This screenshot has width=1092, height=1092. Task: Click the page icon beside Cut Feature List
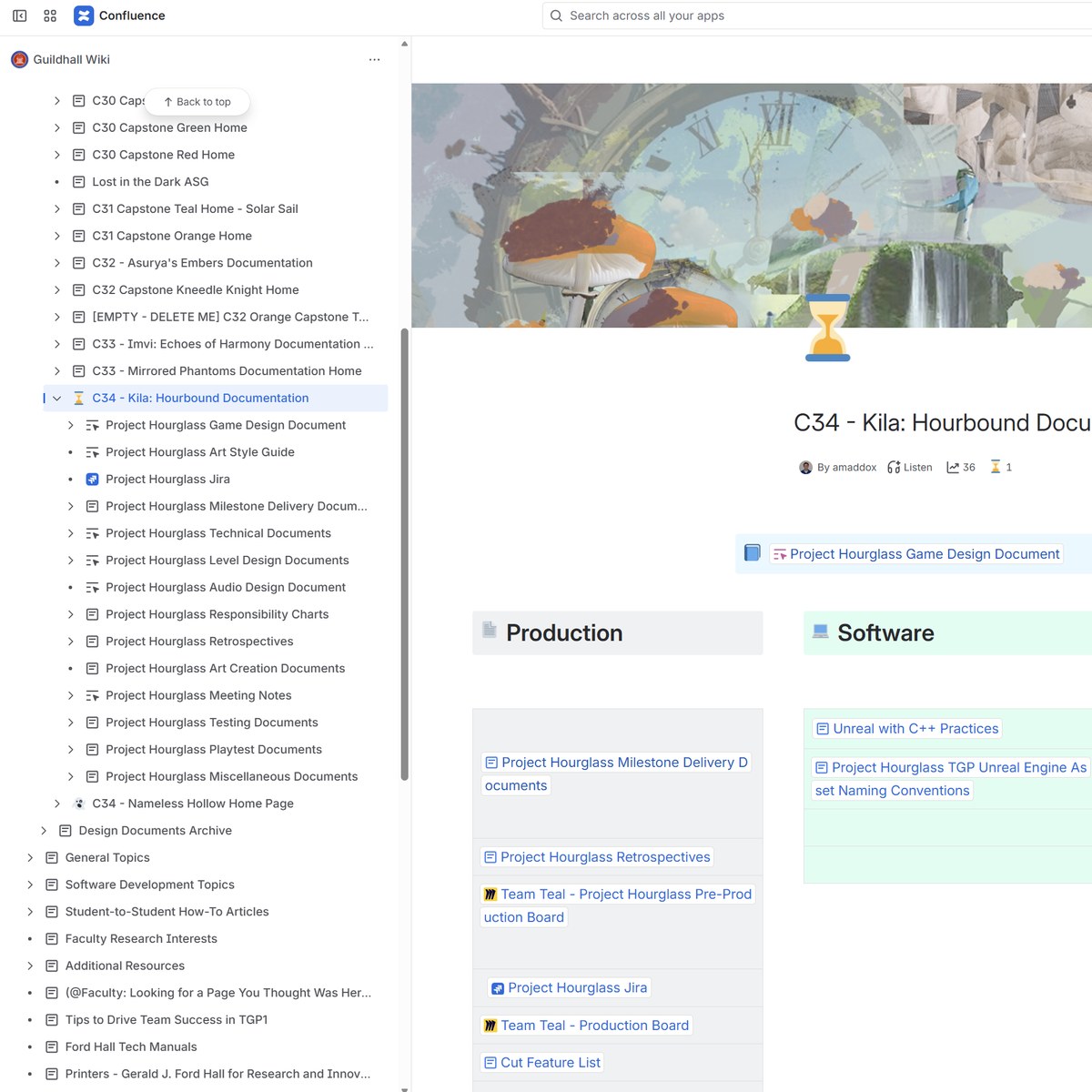pos(490,1063)
